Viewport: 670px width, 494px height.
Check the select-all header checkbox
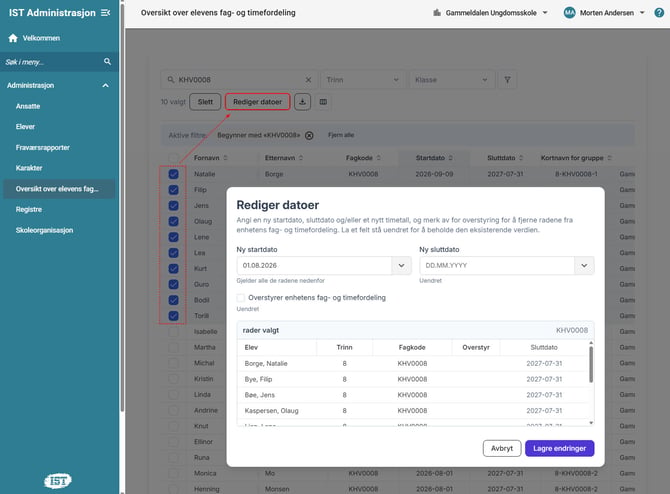173,158
